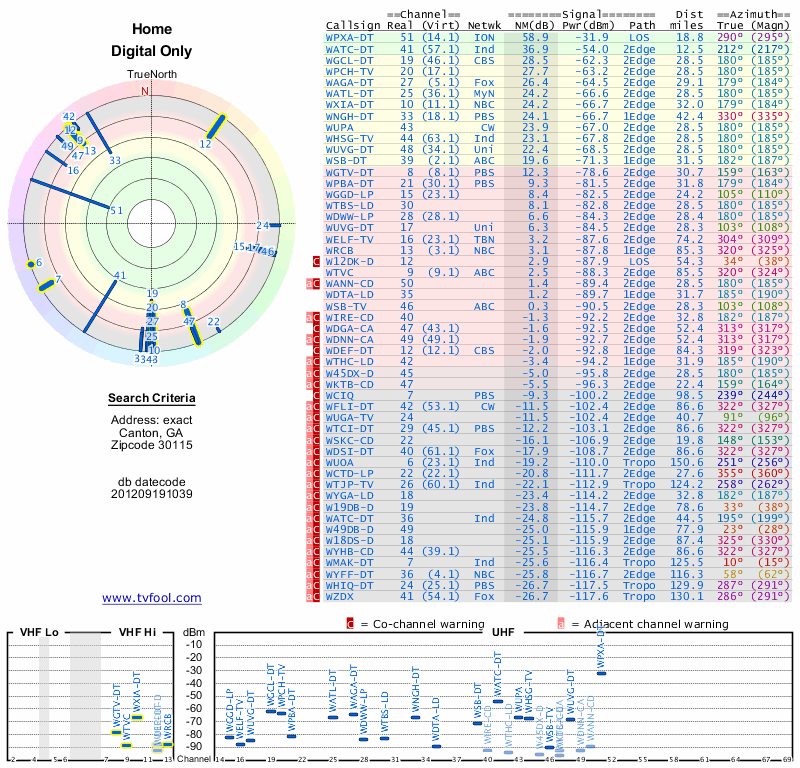Select the MyN network cell
The height and width of the screenshot is (768, 800).
(x=484, y=93)
